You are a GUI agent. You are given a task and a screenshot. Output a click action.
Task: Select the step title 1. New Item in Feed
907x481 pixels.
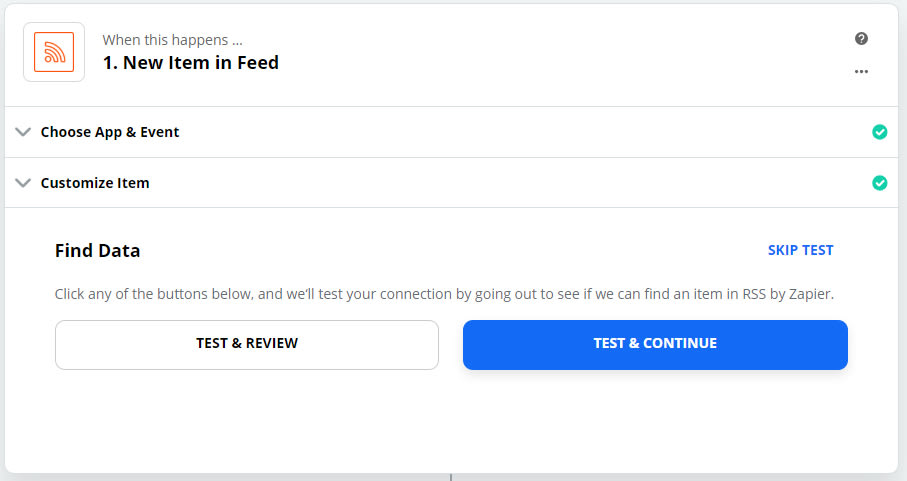pos(191,62)
